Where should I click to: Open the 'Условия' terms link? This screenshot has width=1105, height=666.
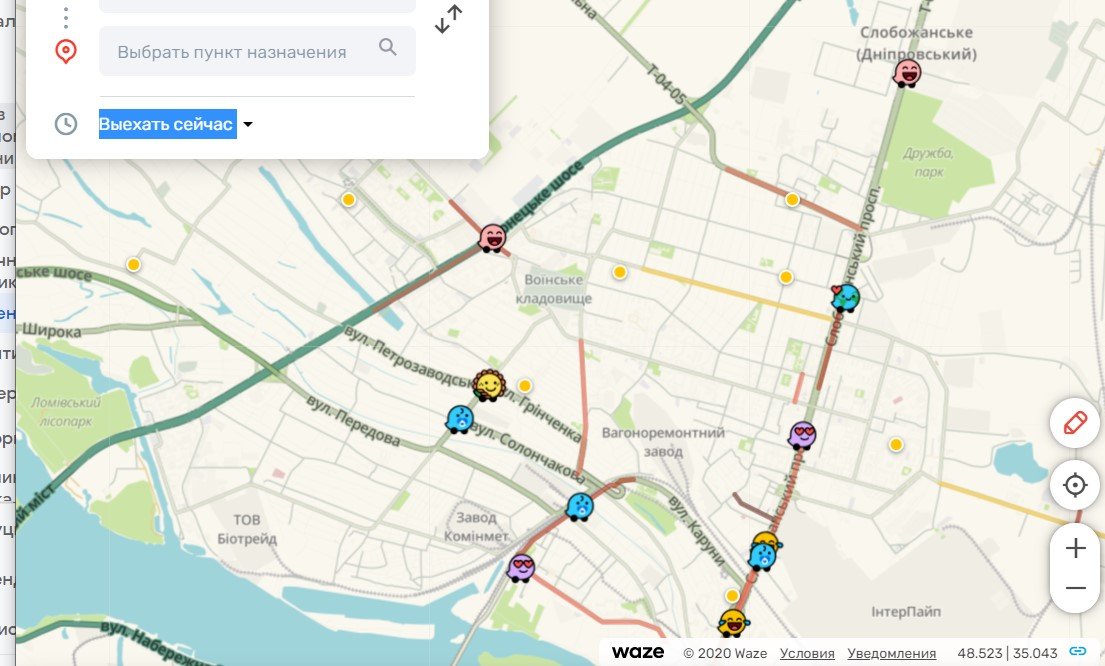pyautogui.click(x=807, y=653)
